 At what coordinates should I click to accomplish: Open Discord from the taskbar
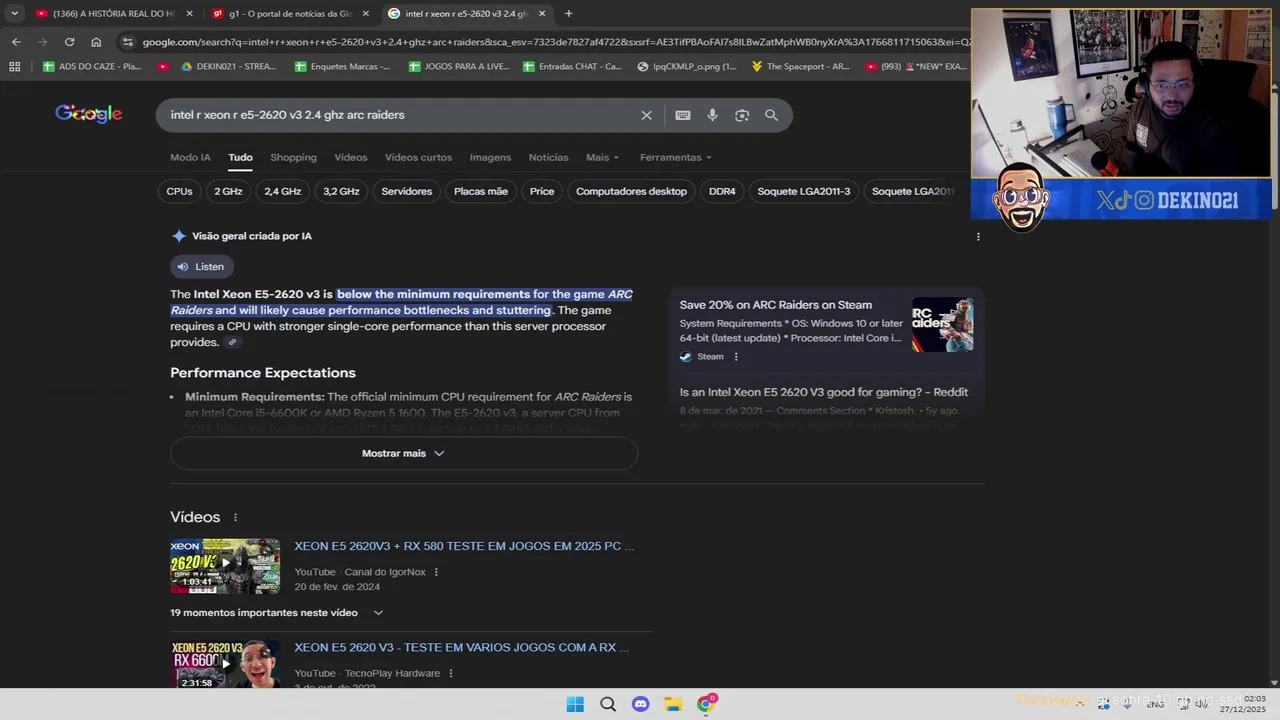tap(641, 704)
